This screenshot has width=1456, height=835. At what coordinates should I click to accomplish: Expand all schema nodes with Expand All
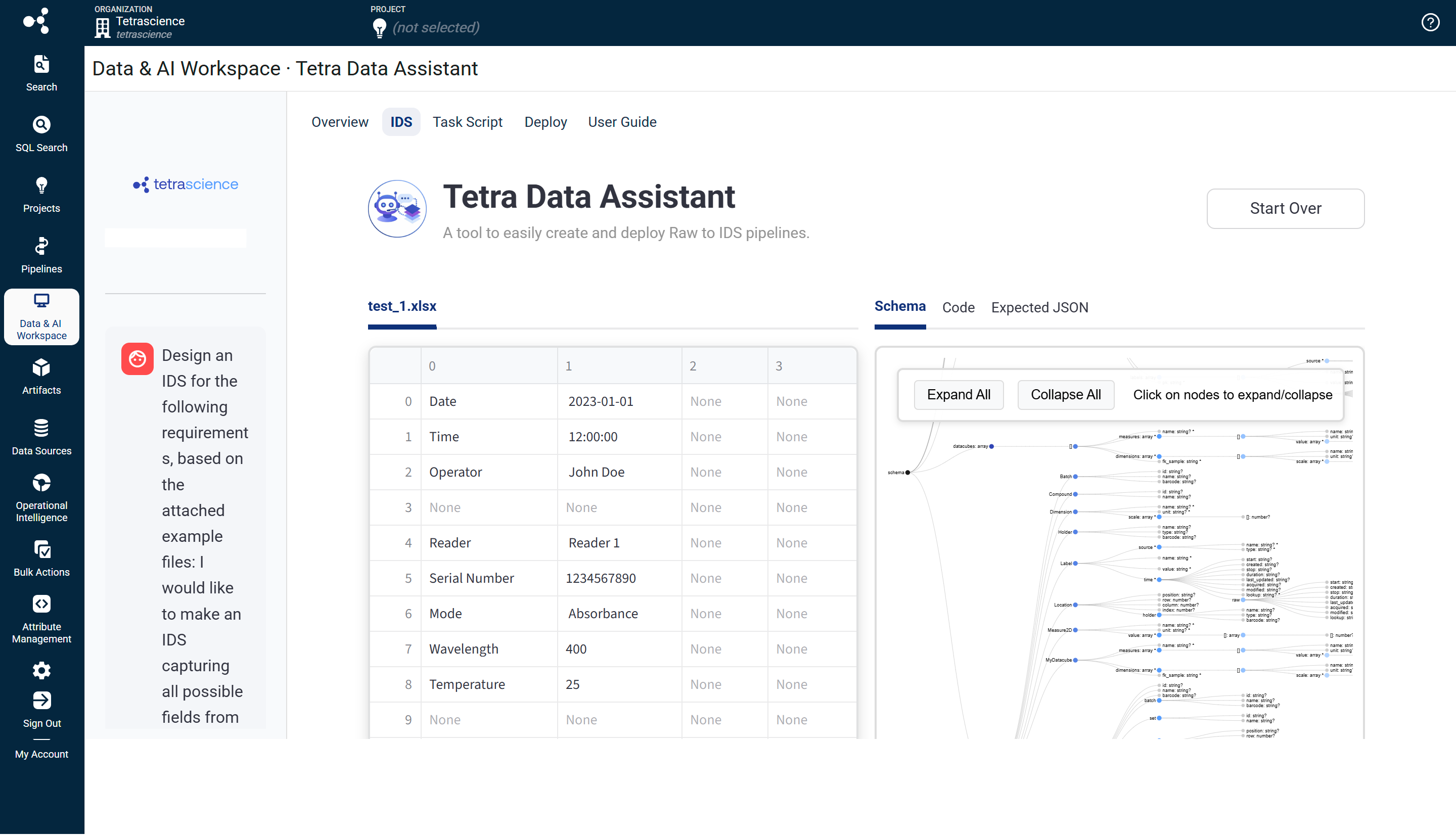point(958,395)
